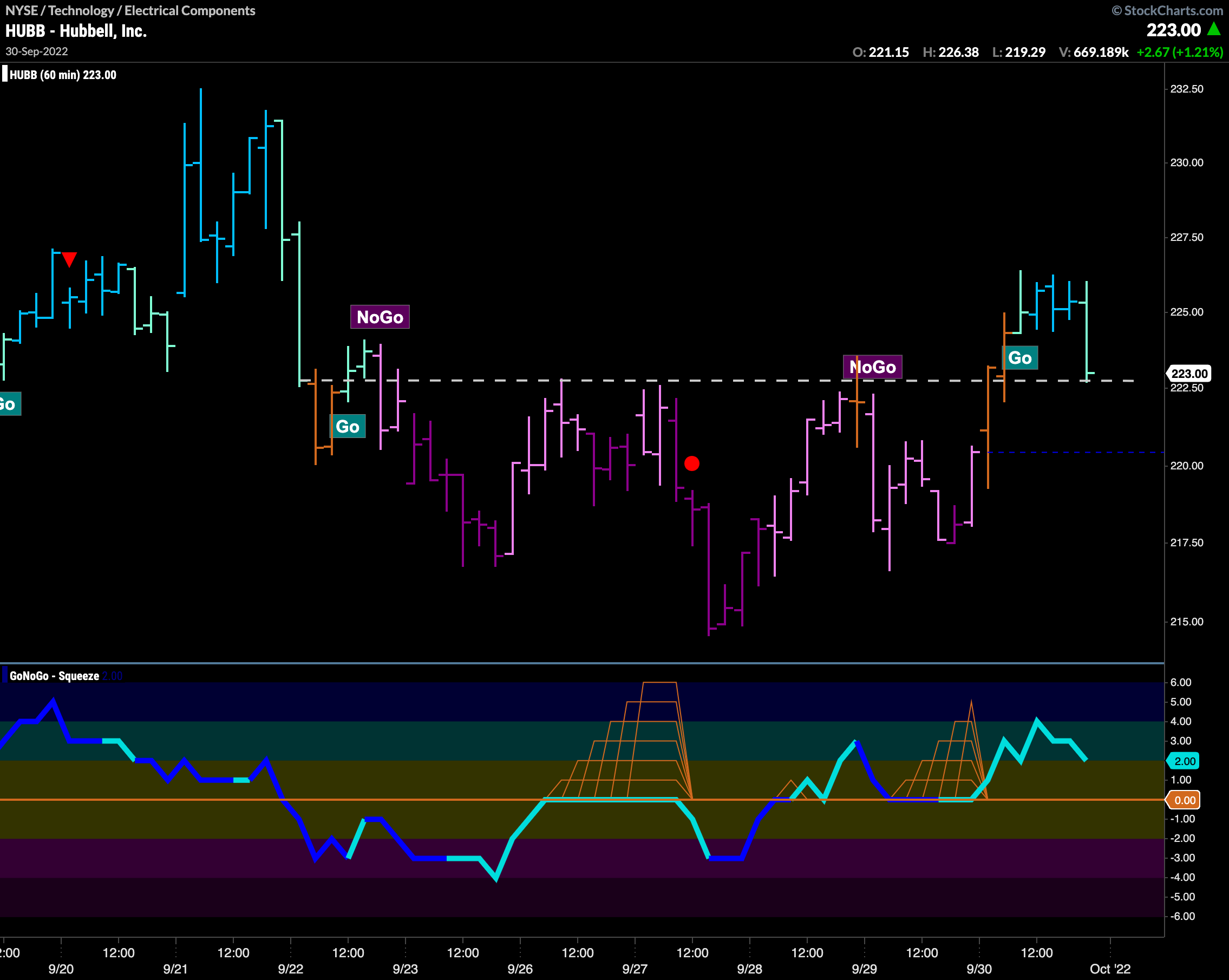Screen dimensions: 1229x980
Task: Click the 223.00 current price tag on the axis
Action: tap(1189, 374)
